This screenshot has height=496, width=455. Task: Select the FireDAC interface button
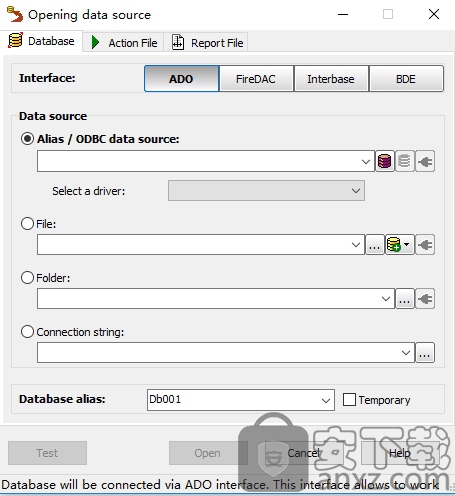click(x=256, y=79)
